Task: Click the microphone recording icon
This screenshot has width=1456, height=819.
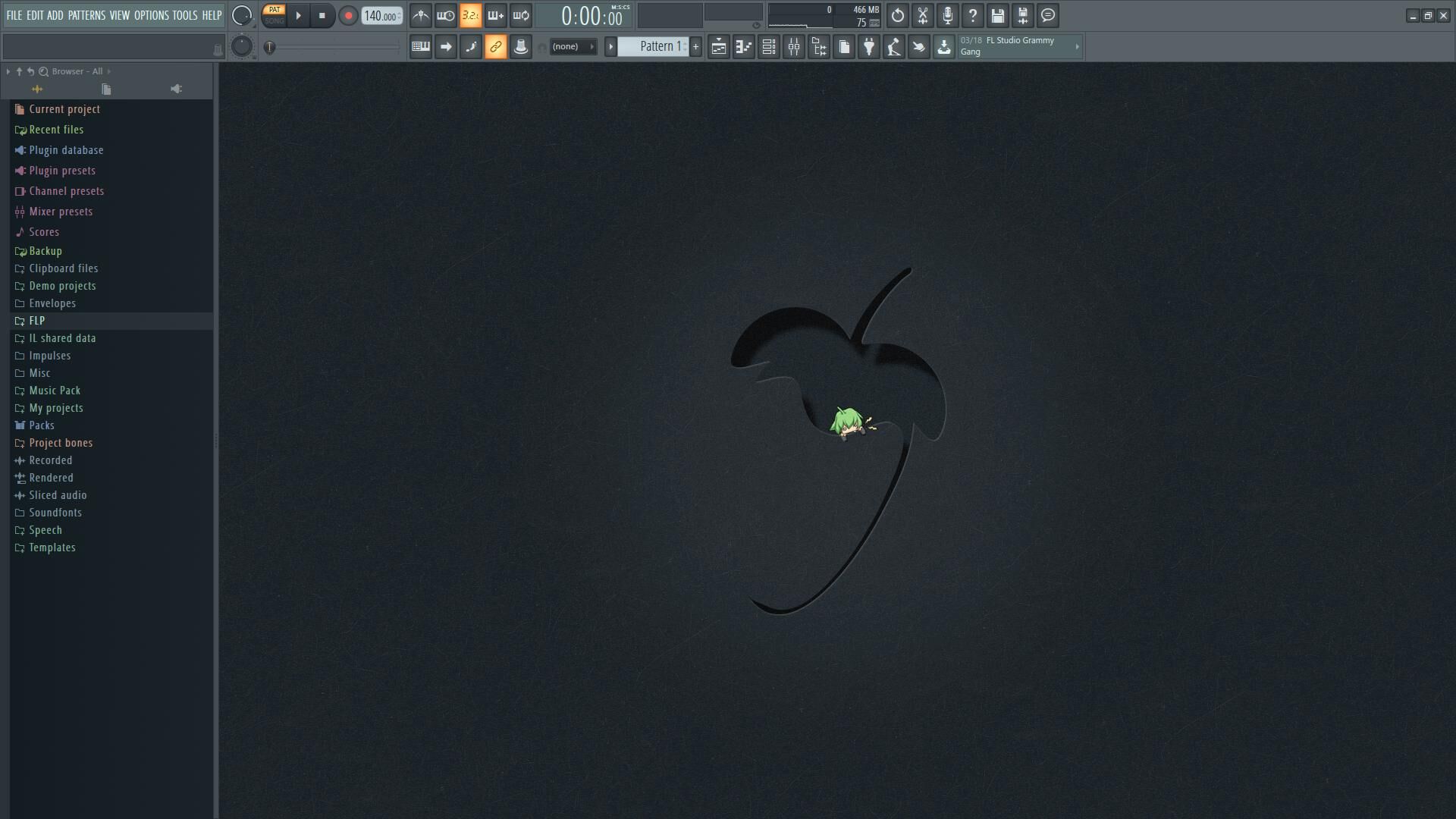Action: [948, 15]
